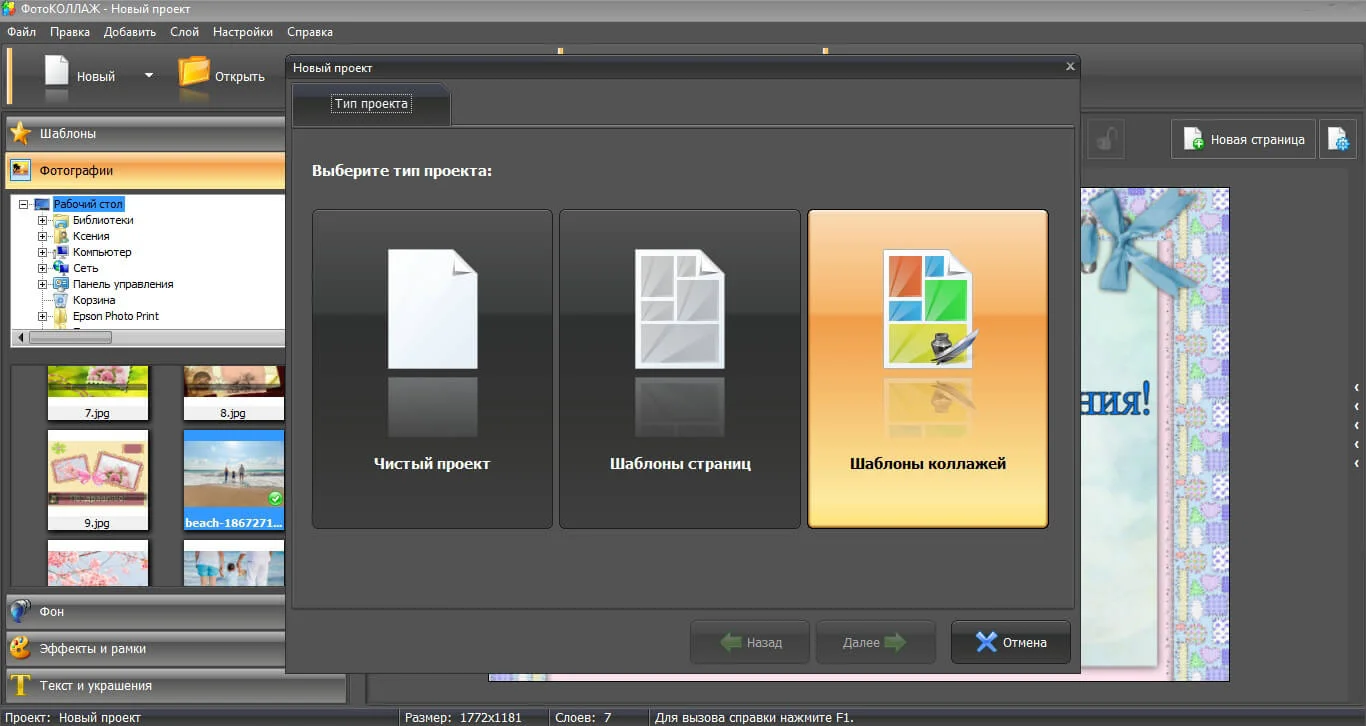Open the dropdown arrow next to Новый
This screenshot has height=726, width=1366.
click(x=149, y=76)
